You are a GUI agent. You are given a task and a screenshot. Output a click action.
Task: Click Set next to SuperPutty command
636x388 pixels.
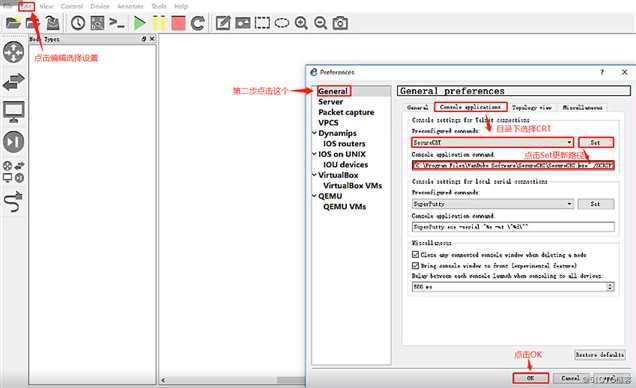click(x=595, y=204)
